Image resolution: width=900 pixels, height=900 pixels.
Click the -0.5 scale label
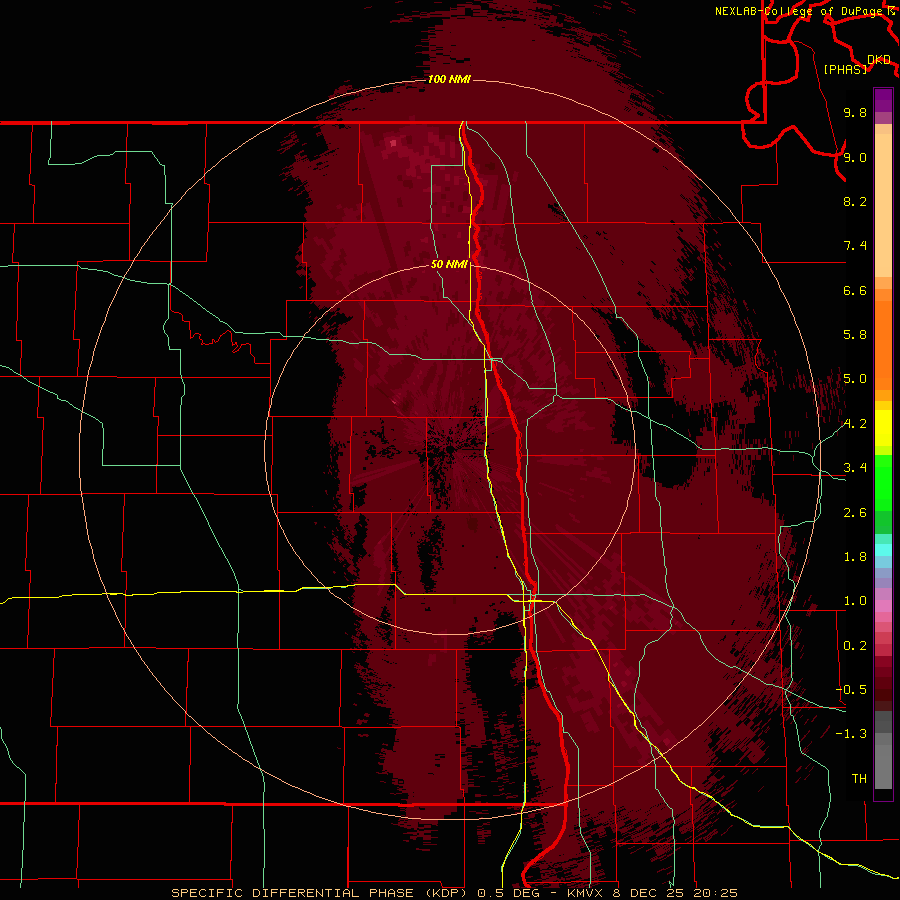[851, 690]
